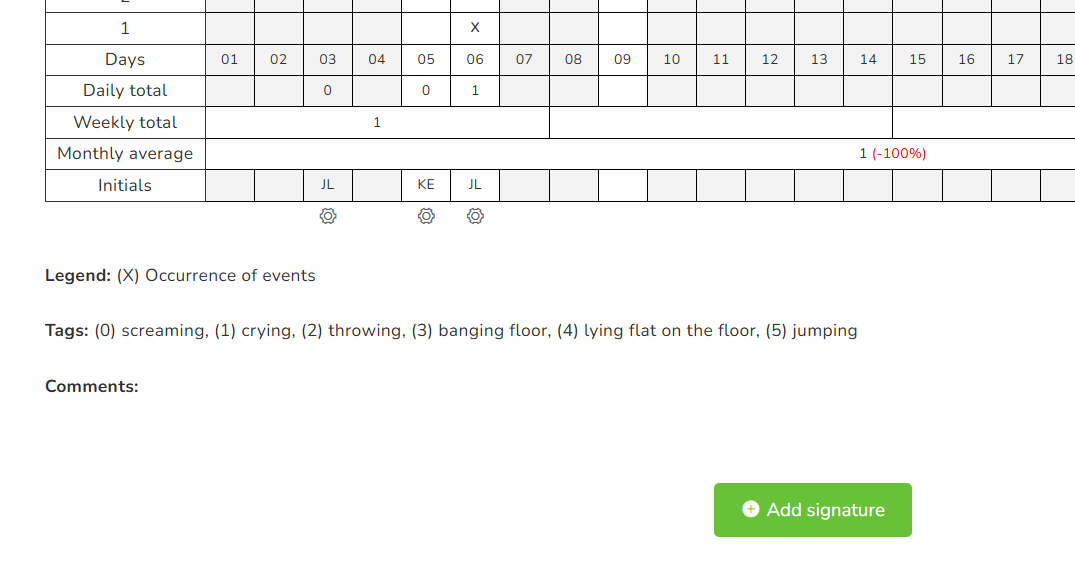1075x570 pixels.
Task: Click the empty row 1 cell for day 05
Action: click(x=426, y=28)
